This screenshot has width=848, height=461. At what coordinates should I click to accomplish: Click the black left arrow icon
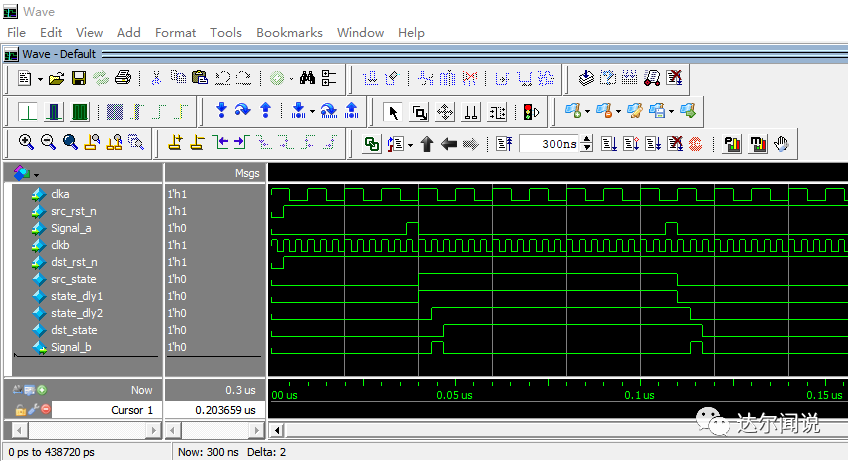449,144
